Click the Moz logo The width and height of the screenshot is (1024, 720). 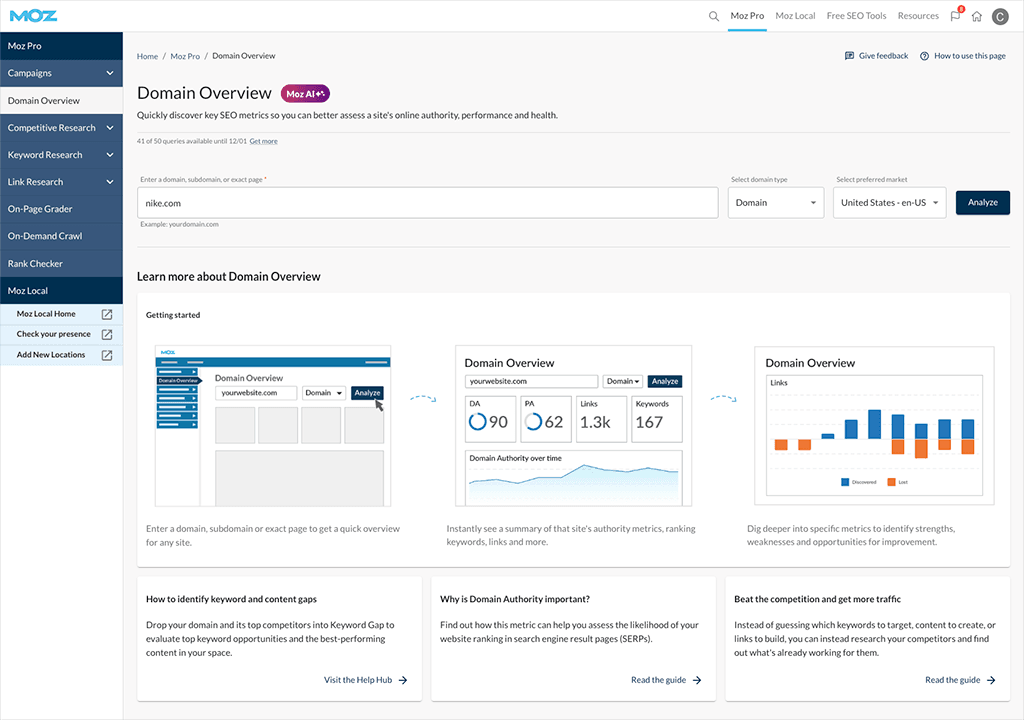33,16
